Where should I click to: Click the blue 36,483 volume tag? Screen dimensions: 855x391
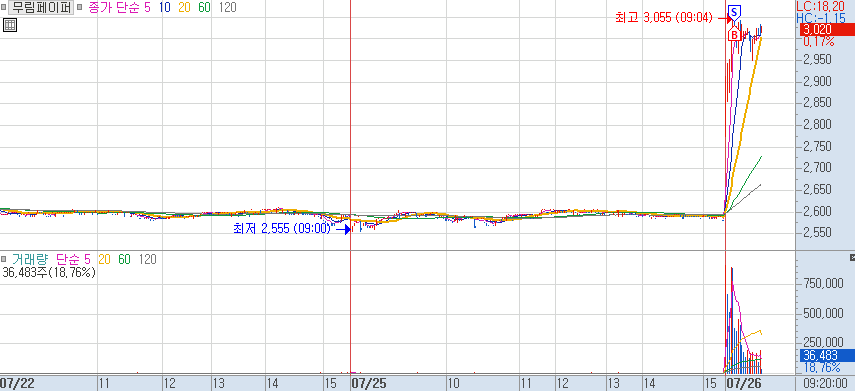tap(826, 356)
